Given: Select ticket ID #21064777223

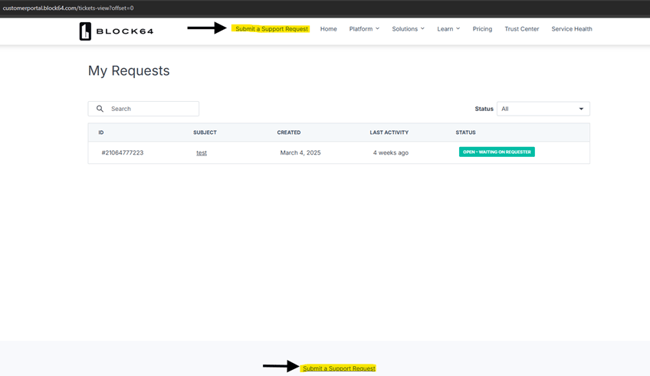Looking at the screenshot, I should tap(122, 153).
